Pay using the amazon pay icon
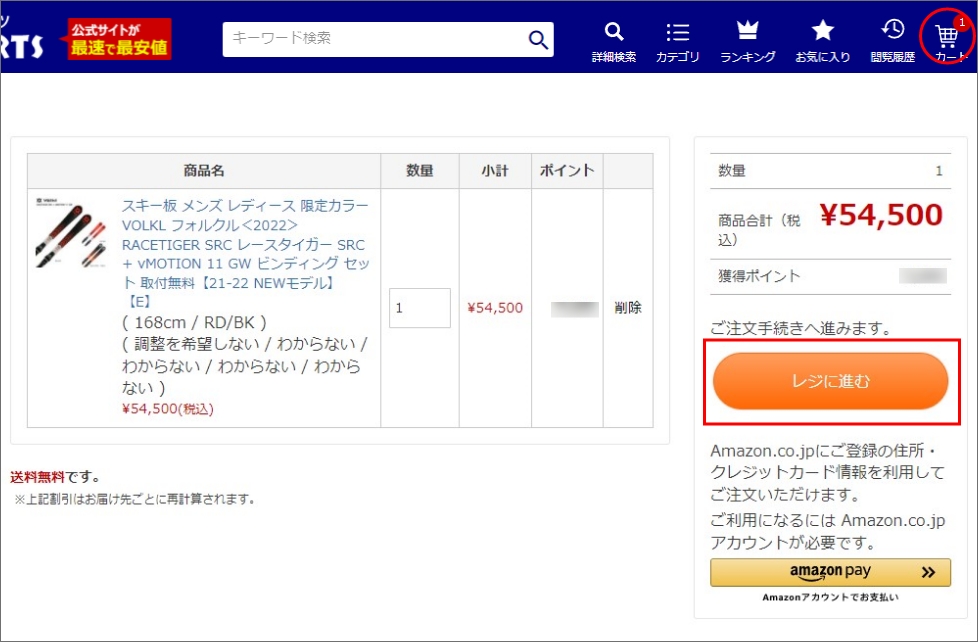Screen dimensions: 978x642 pyautogui.click(x=830, y=572)
